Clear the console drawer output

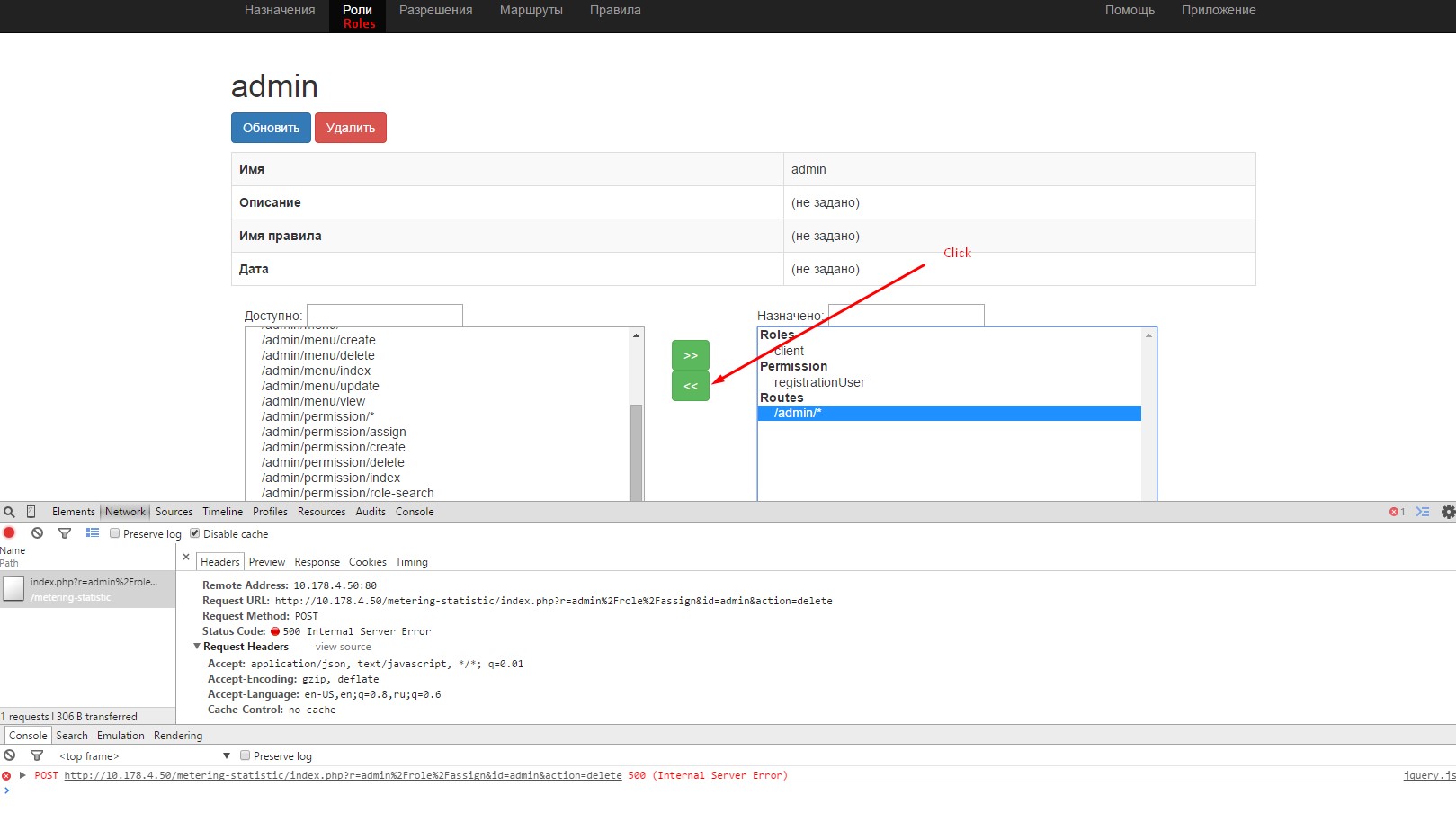(x=10, y=755)
